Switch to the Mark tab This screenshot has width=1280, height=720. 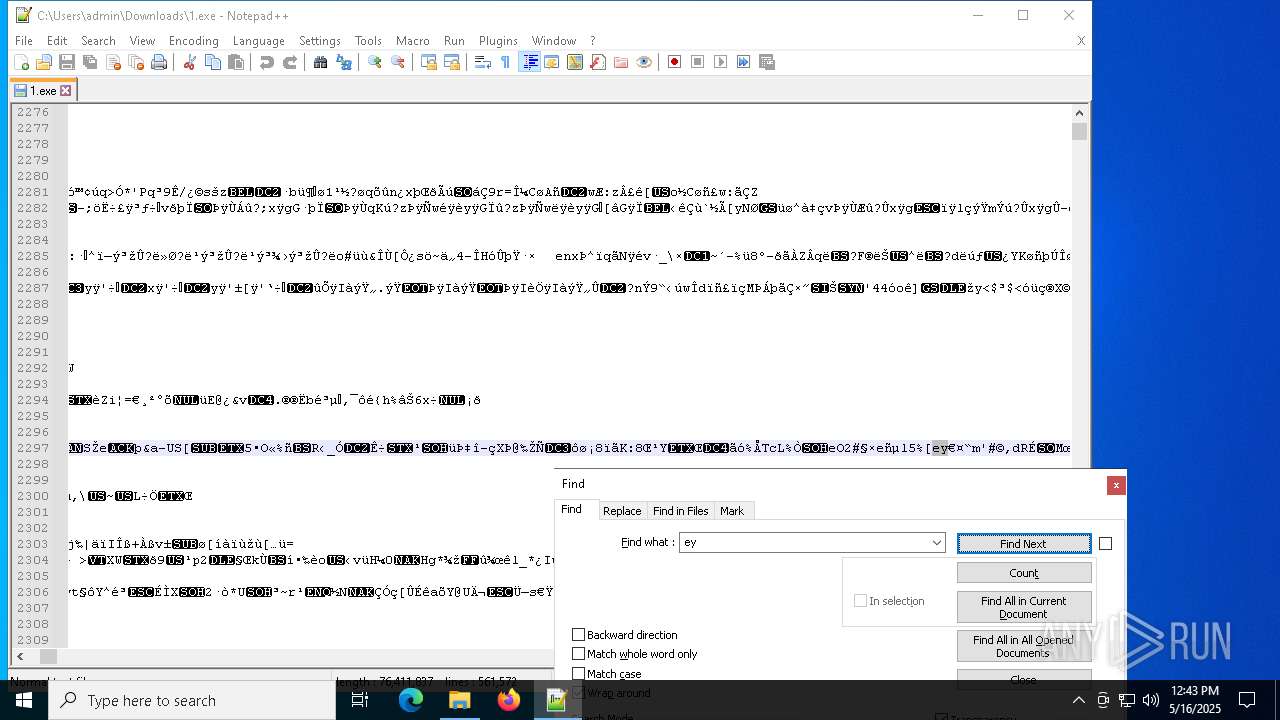732,511
